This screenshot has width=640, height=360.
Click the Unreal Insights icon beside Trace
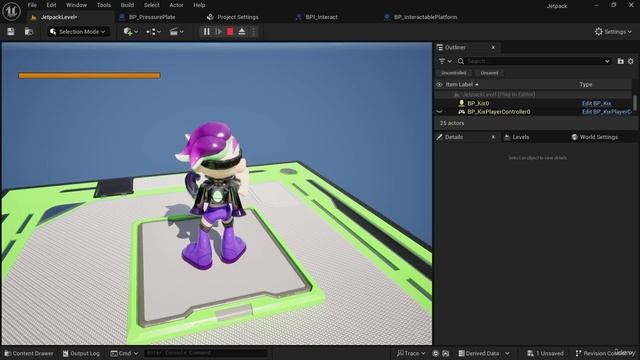[436, 353]
